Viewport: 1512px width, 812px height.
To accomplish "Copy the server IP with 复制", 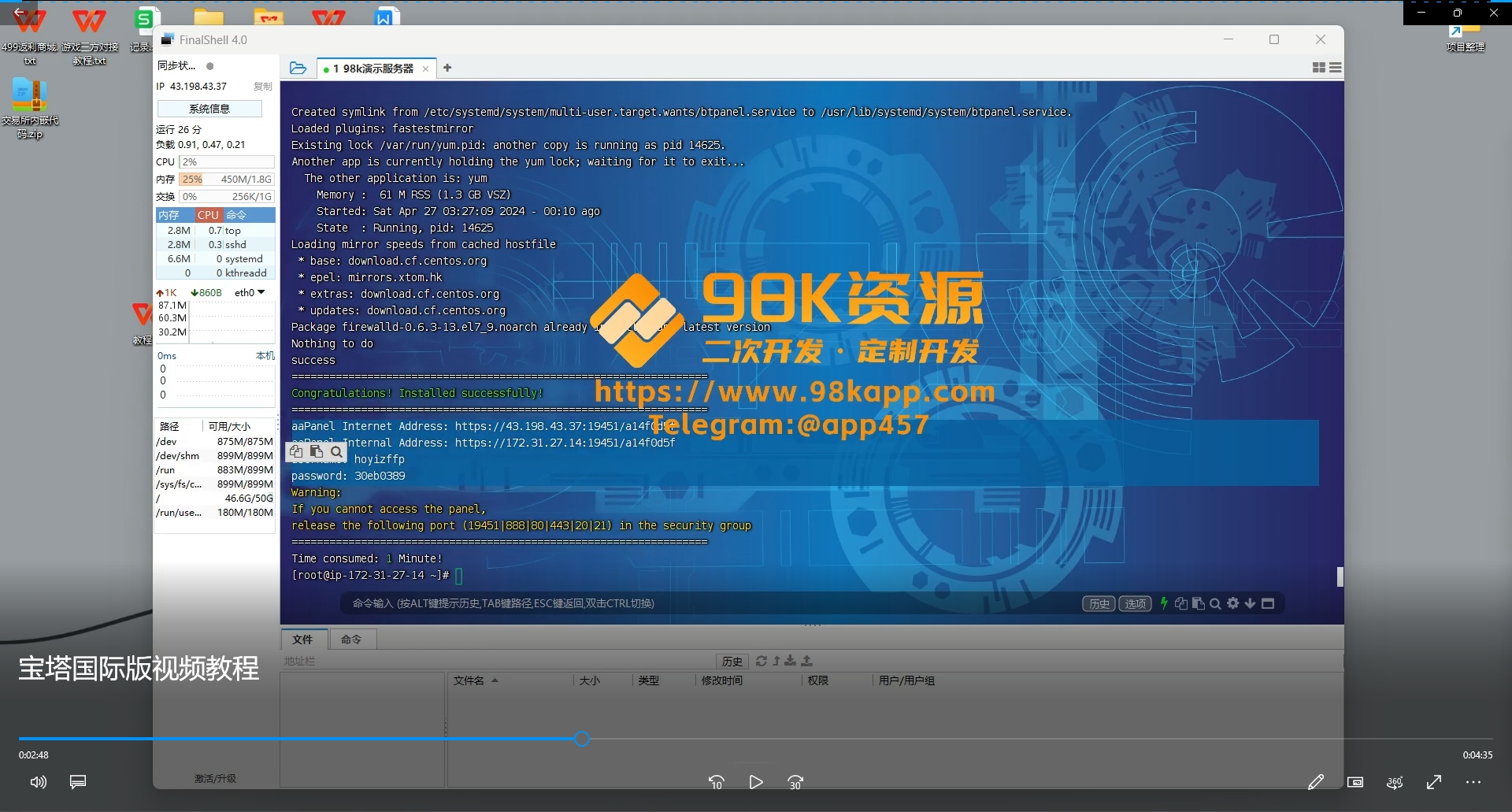I will pos(263,87).
